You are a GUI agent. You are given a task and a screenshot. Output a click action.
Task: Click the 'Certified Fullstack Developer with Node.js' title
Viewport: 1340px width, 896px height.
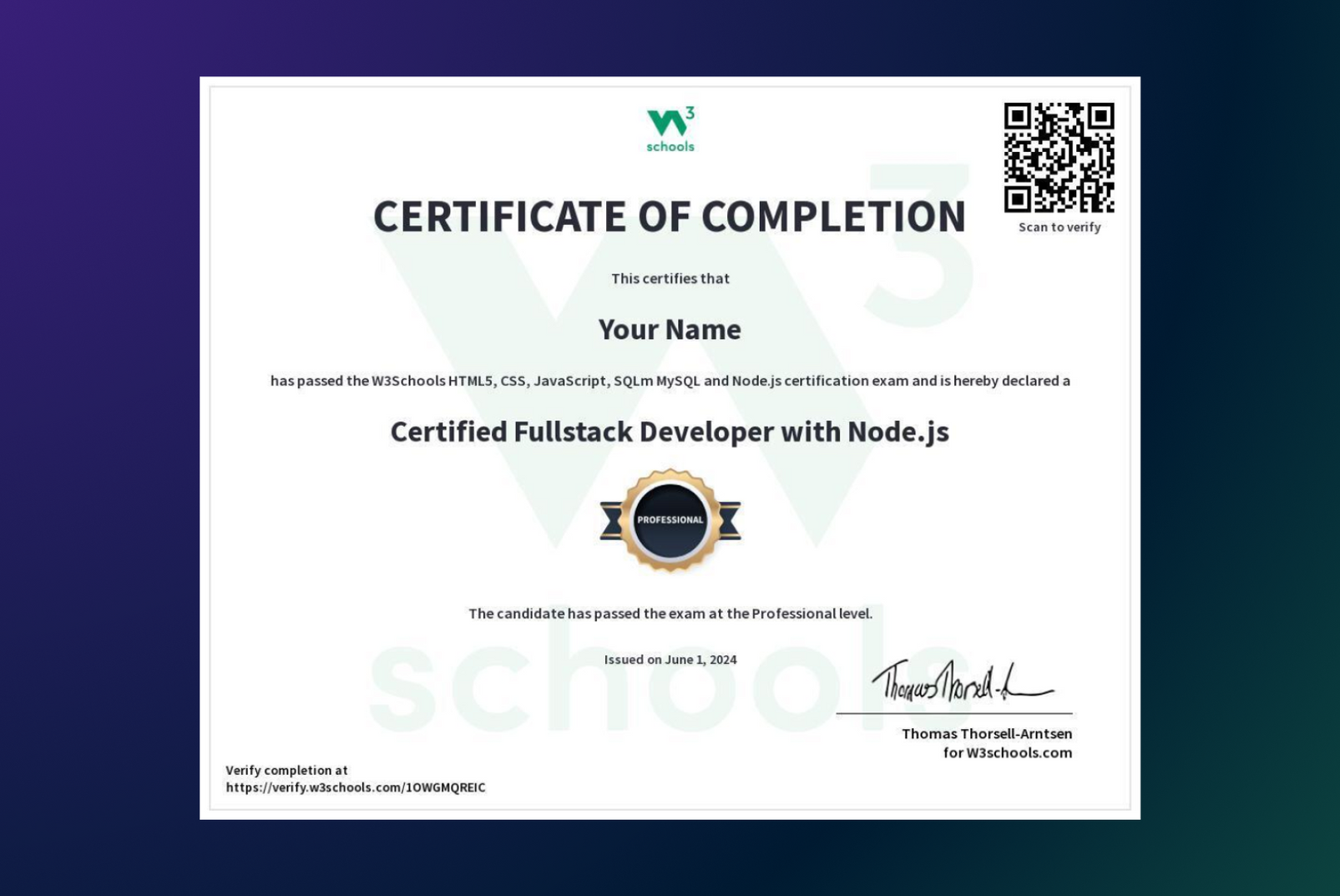[670, 433]
